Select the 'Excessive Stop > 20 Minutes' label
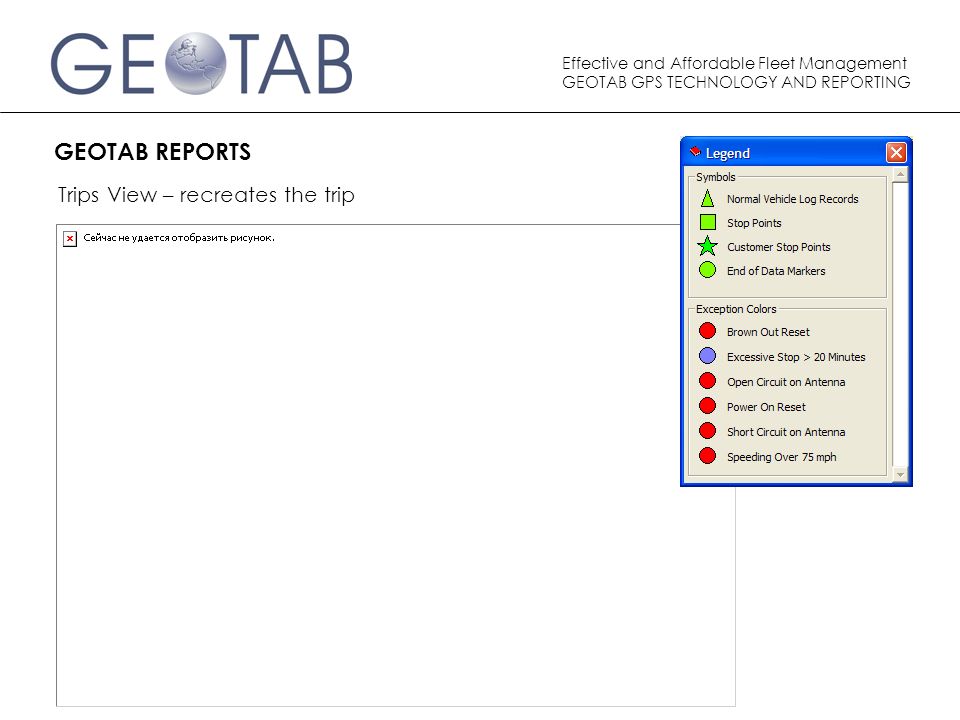Image resolution: width=960 pixels, height=720 pixels. (x=796, y=357)
